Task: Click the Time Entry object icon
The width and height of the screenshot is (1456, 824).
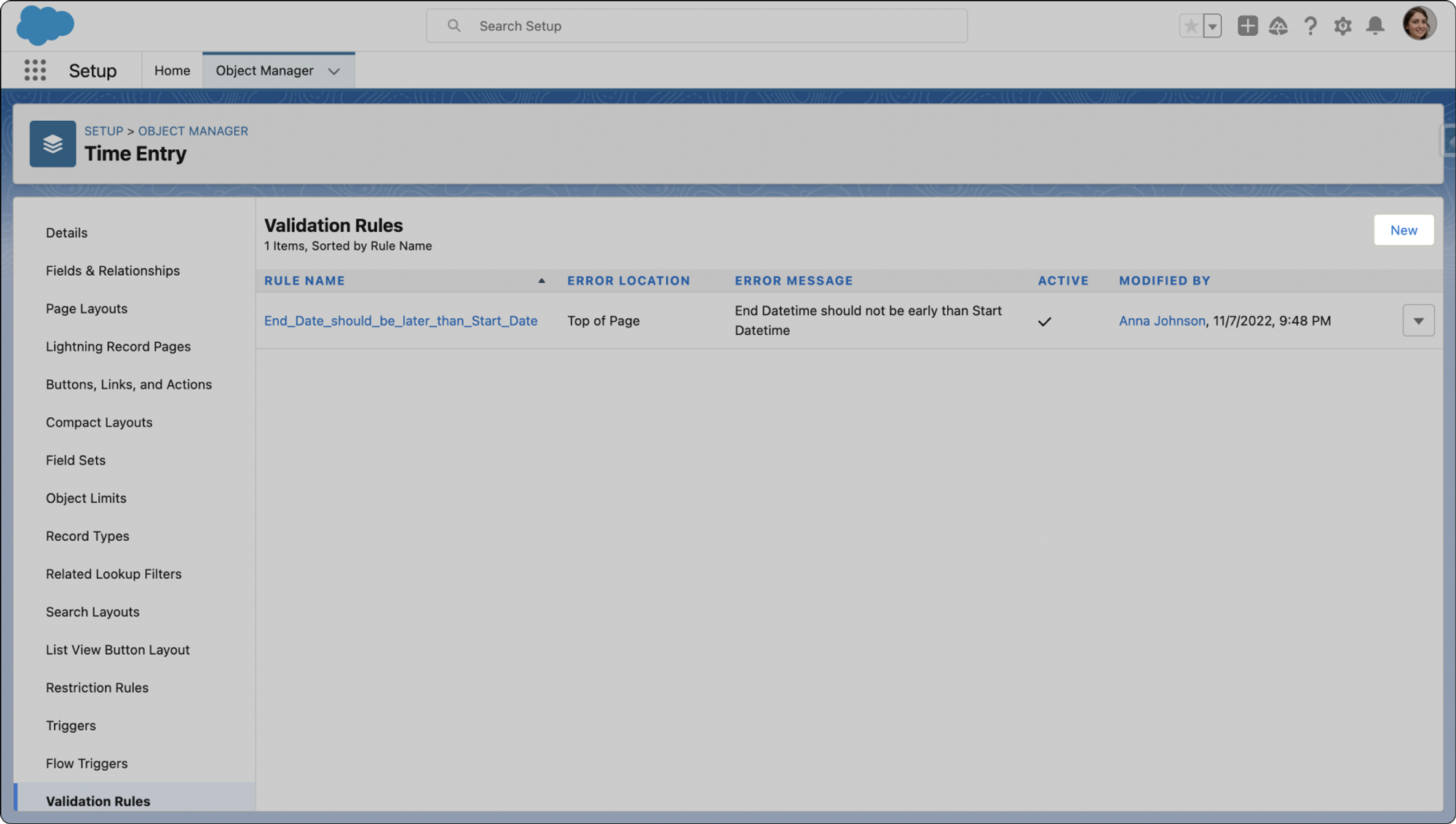Action: click(x=52, y=143)
